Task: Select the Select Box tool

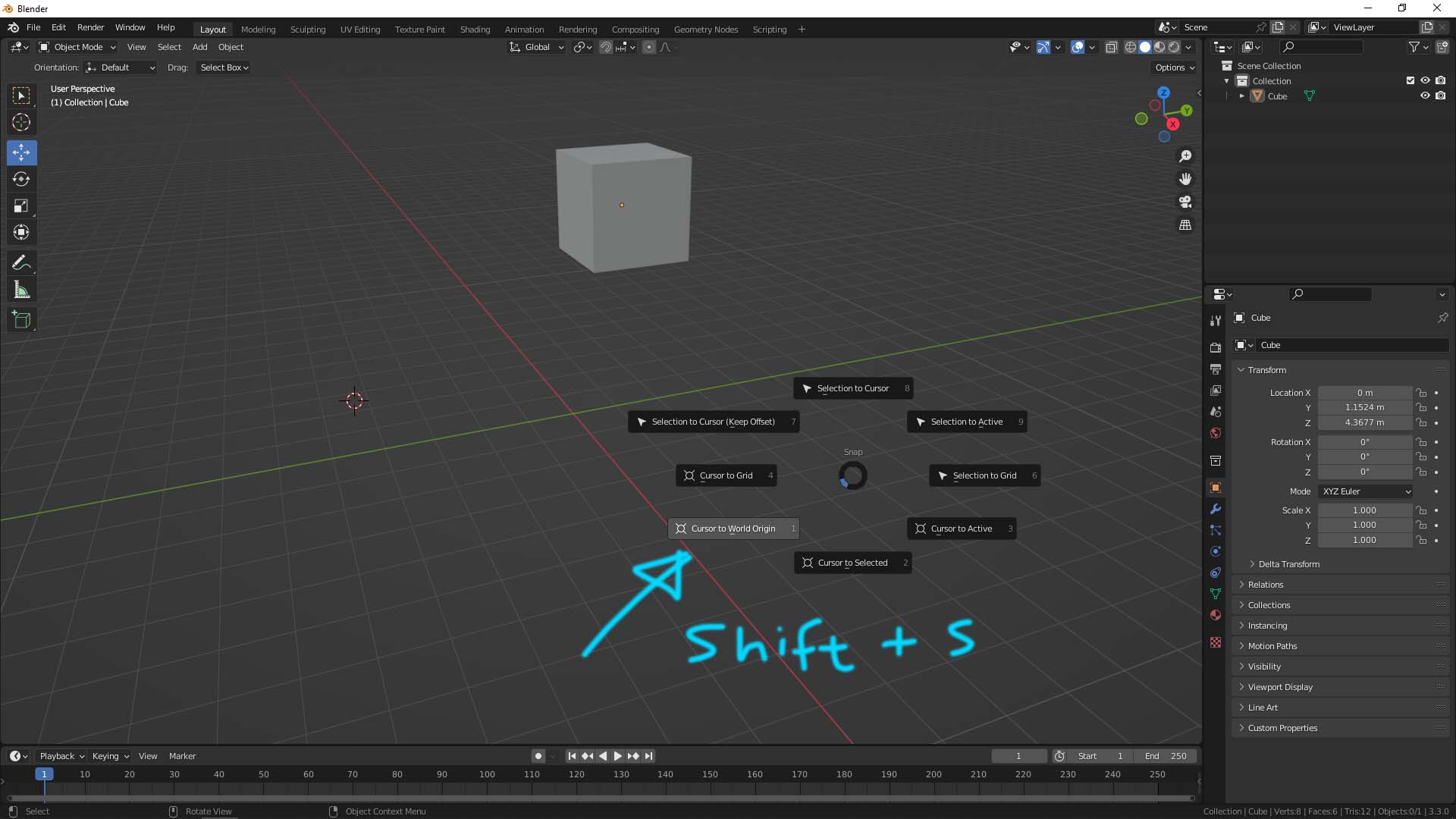Action: (x=21, y=96)
